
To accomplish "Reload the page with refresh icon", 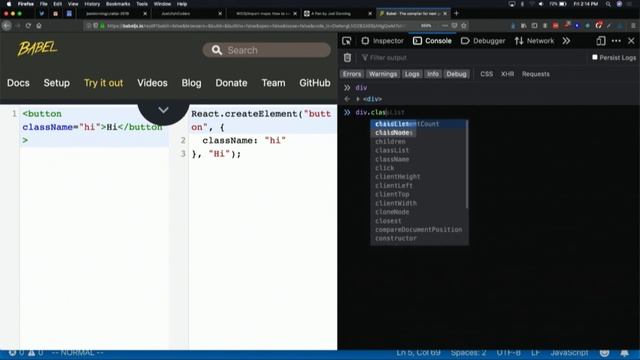I will [28, 26].
